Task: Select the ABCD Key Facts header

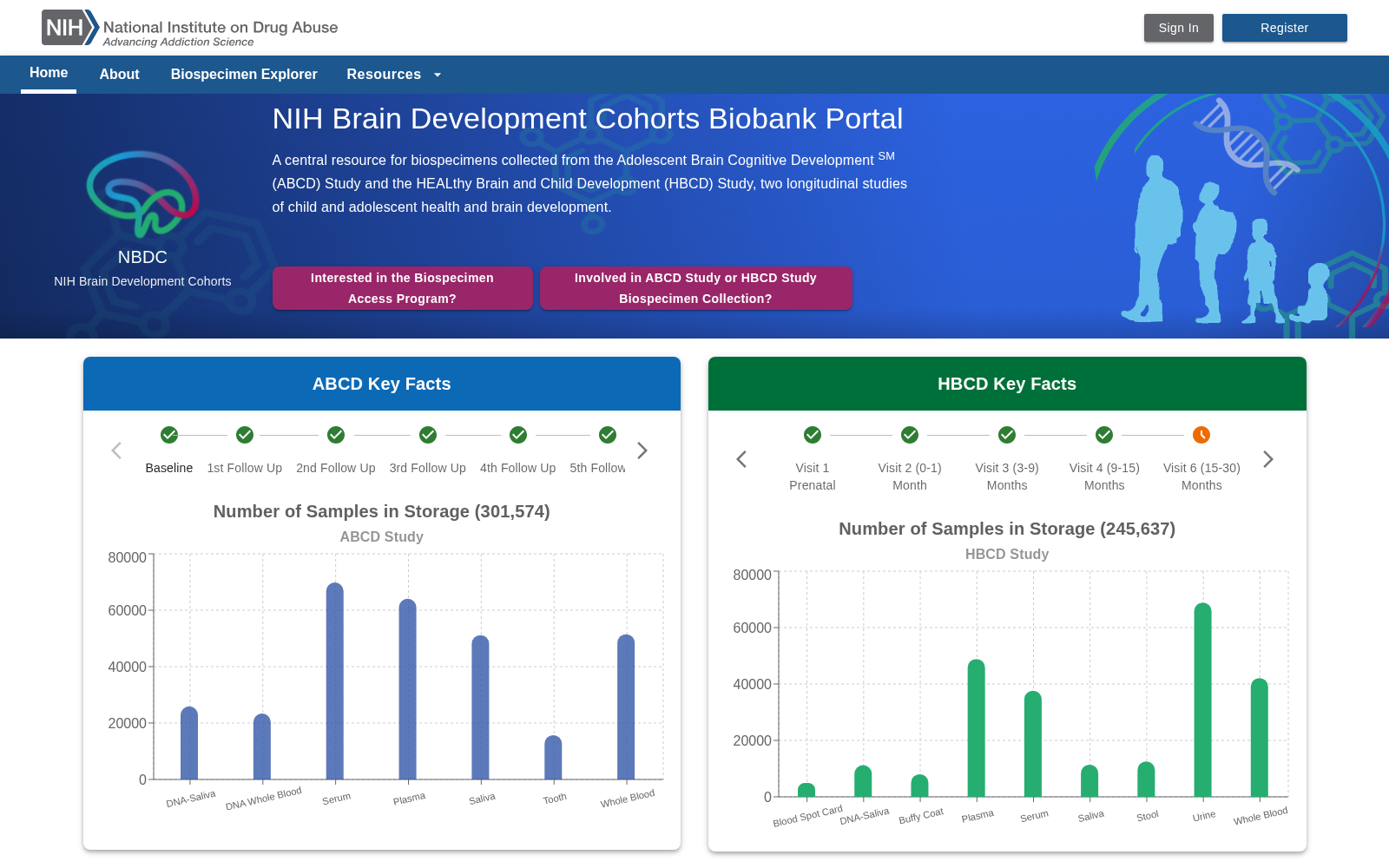Action: coord(382,384)
